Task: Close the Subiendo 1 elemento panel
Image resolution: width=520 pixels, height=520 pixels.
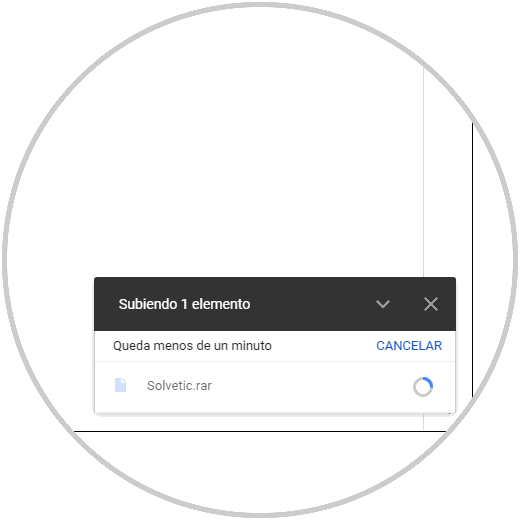Action: click(x=431, y=304)
